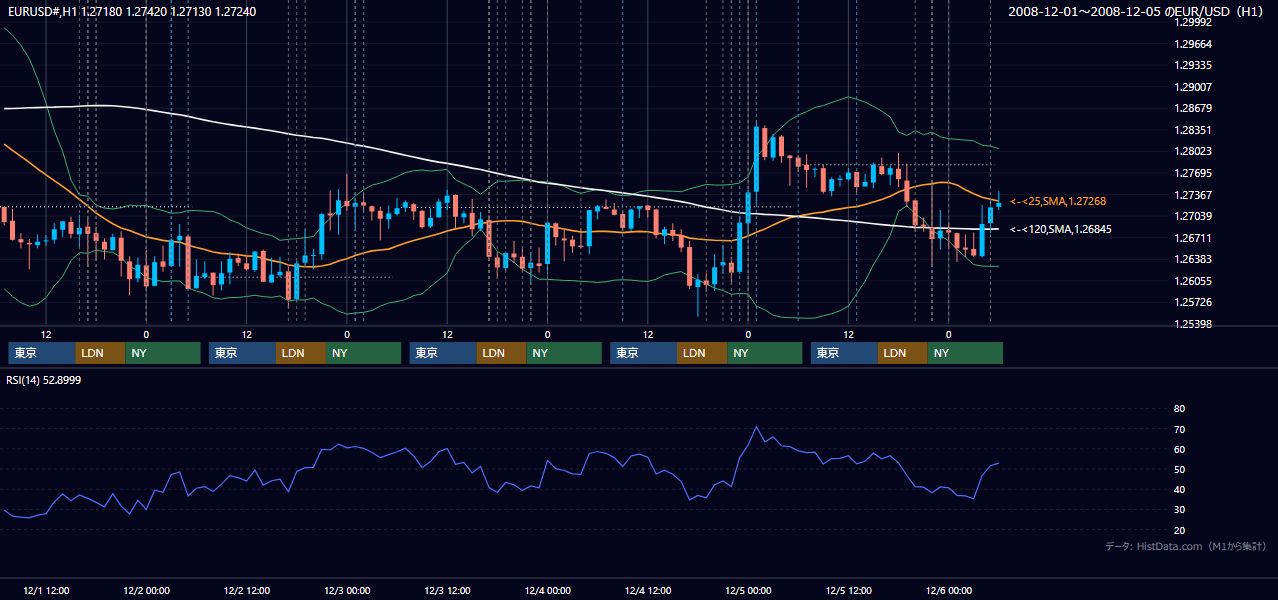Screen dimensions: 1278x600
Task: Click the last day's LDN session block
Action: pyautogui.click(x=904, y=353)
